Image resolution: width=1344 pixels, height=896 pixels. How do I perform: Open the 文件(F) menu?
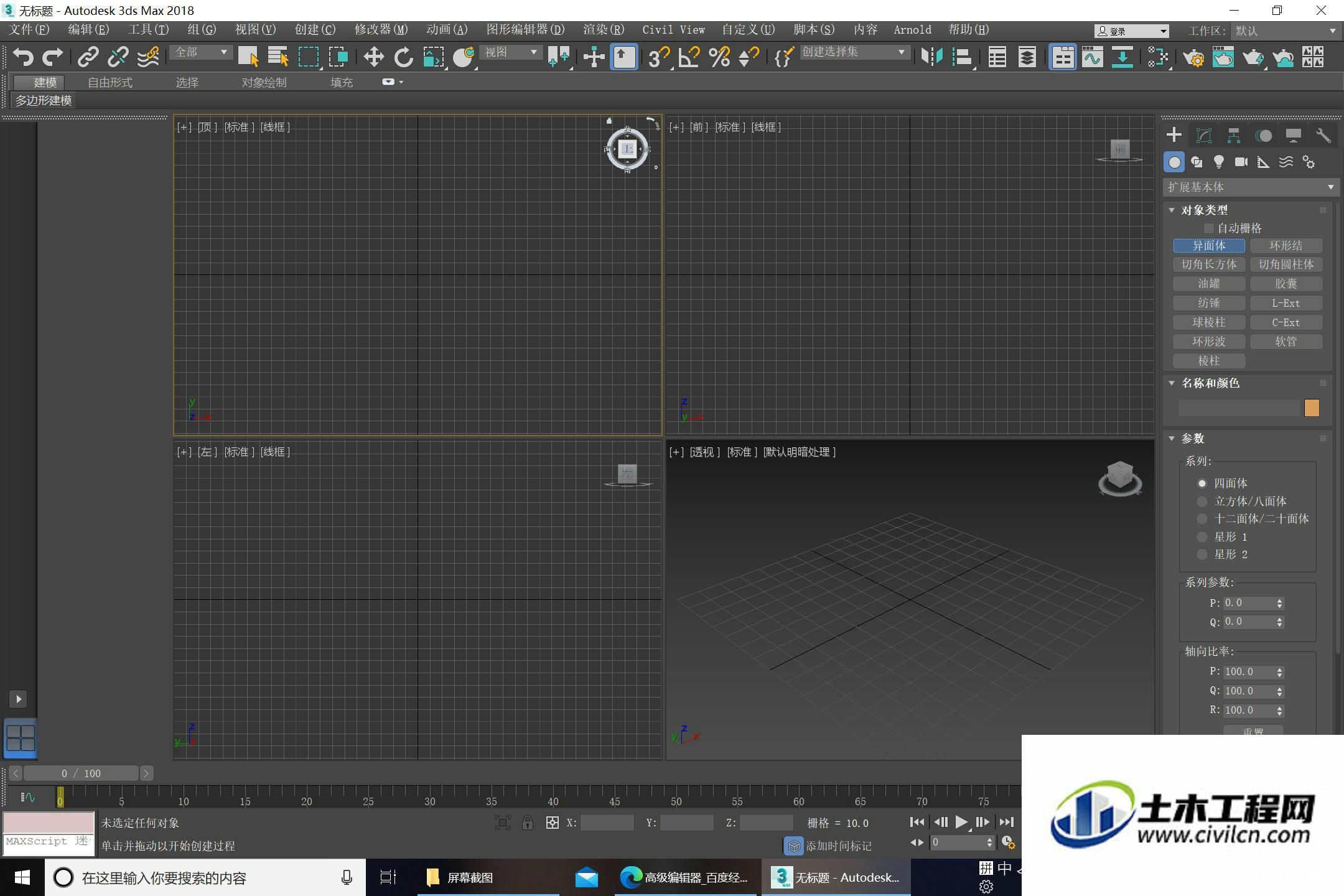pyautogui.click(x=30, y=29)
